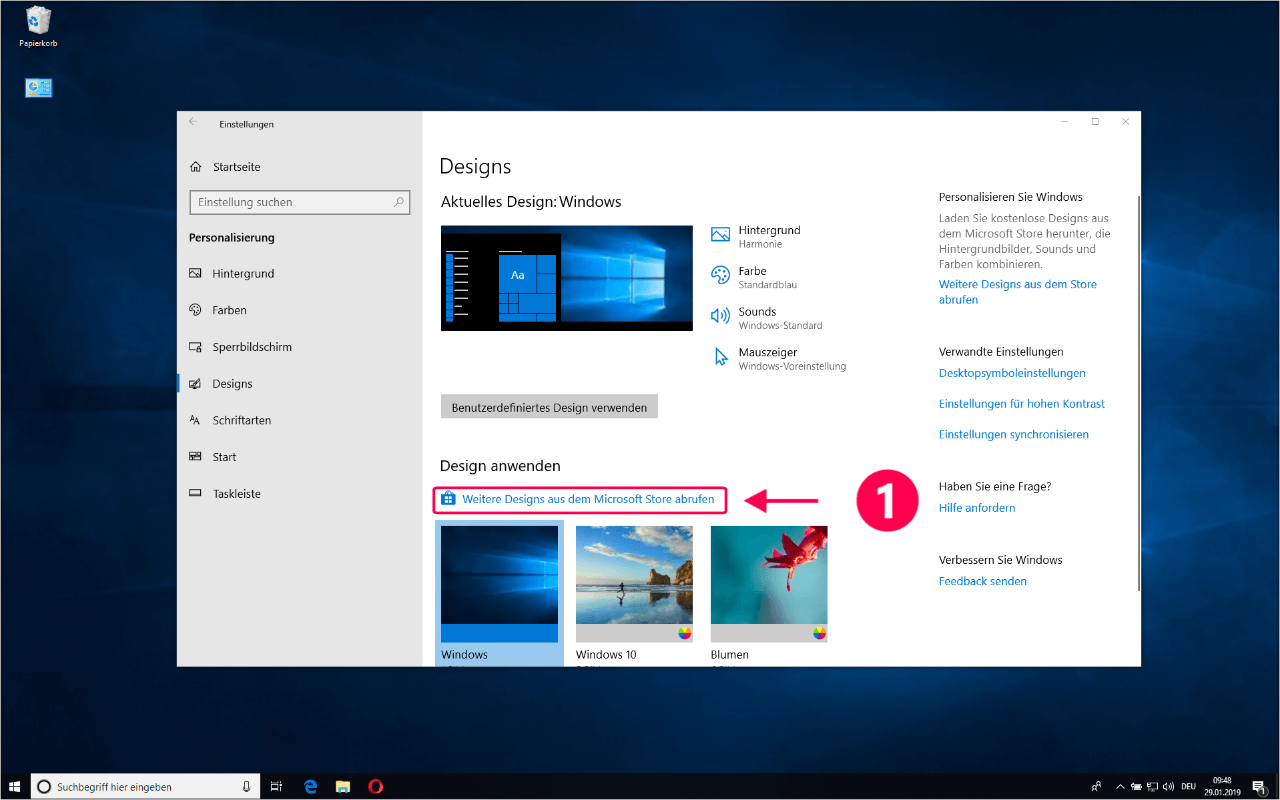Click the DEU input language indicator

click(x=1190, y=787)
